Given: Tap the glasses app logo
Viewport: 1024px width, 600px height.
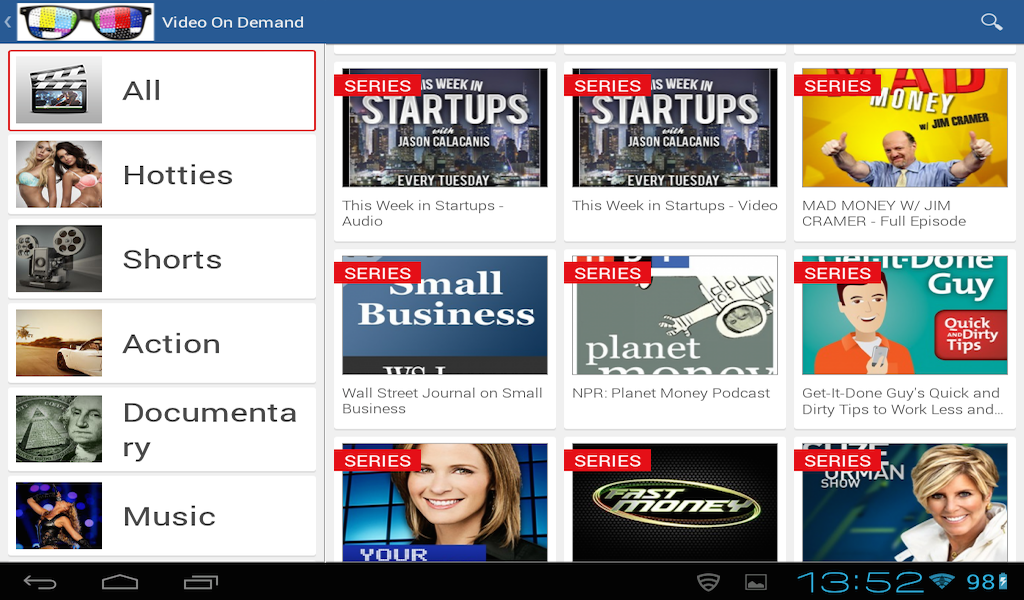Looking at the screenshot, I should [x=86, y=22].
